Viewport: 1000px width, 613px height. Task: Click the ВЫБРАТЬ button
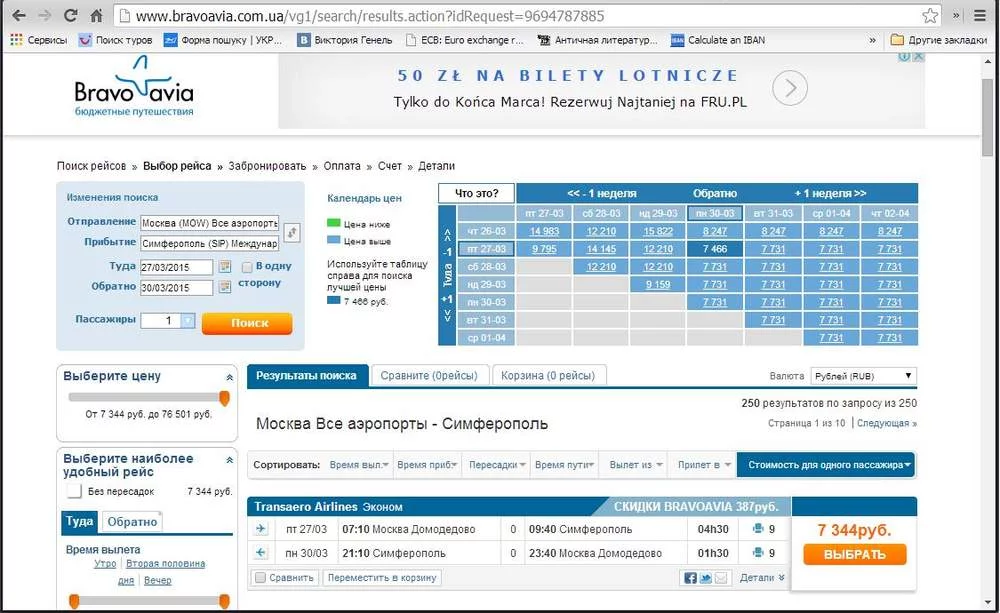[x=855, y=554]
